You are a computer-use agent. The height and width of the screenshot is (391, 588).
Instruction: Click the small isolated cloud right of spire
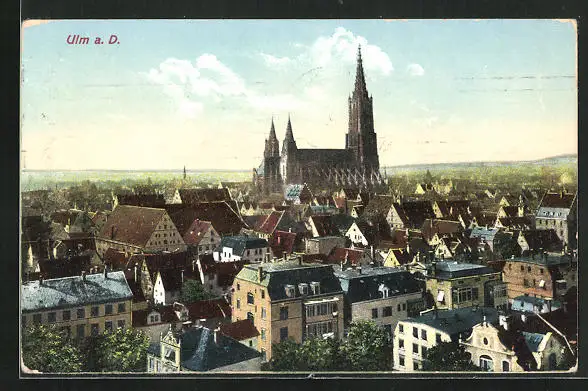tap(416, 70)
